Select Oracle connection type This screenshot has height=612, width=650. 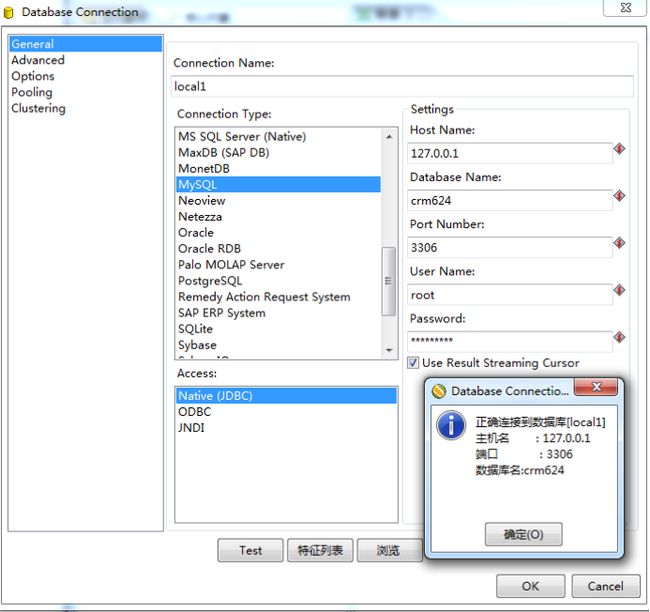pyautogui.click(x=278, y=233)
